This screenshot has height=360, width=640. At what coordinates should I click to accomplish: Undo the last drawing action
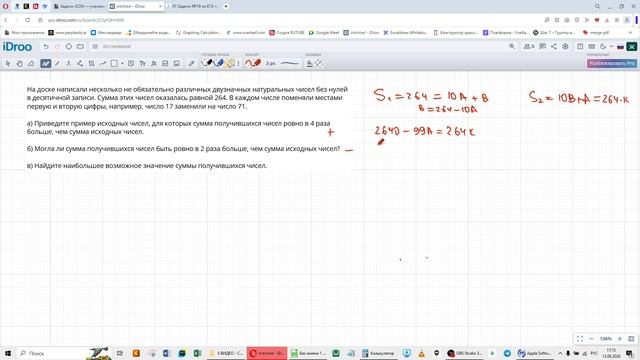click(46, 47)
